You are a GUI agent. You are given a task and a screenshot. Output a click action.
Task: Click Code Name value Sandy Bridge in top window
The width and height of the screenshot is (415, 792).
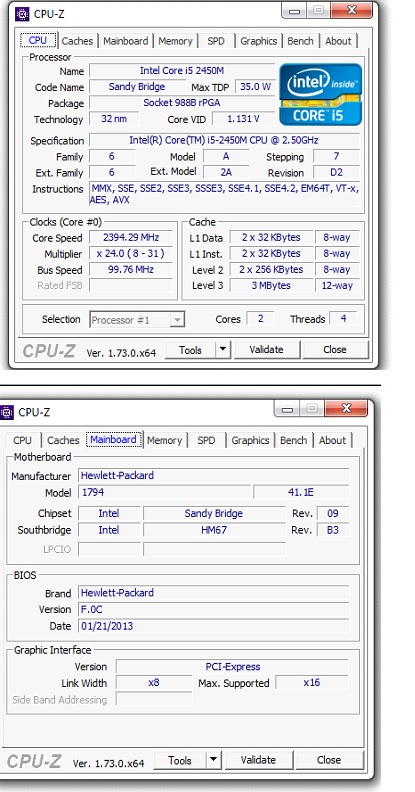pos(137,87)
